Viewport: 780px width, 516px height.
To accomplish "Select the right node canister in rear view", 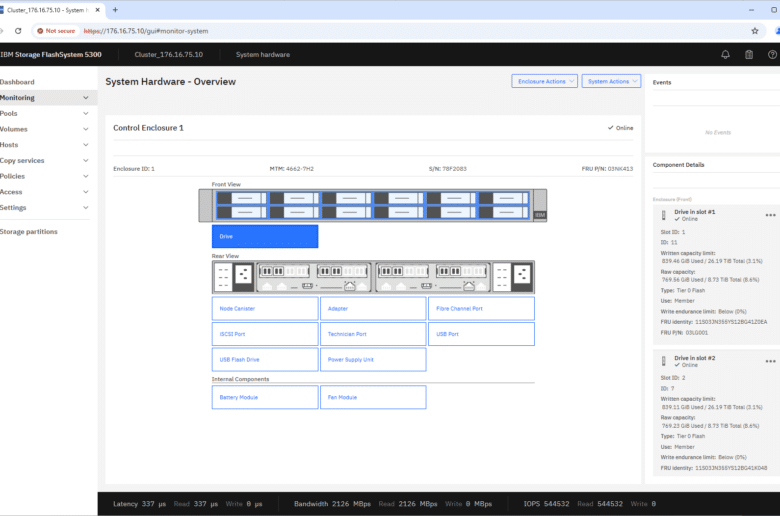I will 433,277.
